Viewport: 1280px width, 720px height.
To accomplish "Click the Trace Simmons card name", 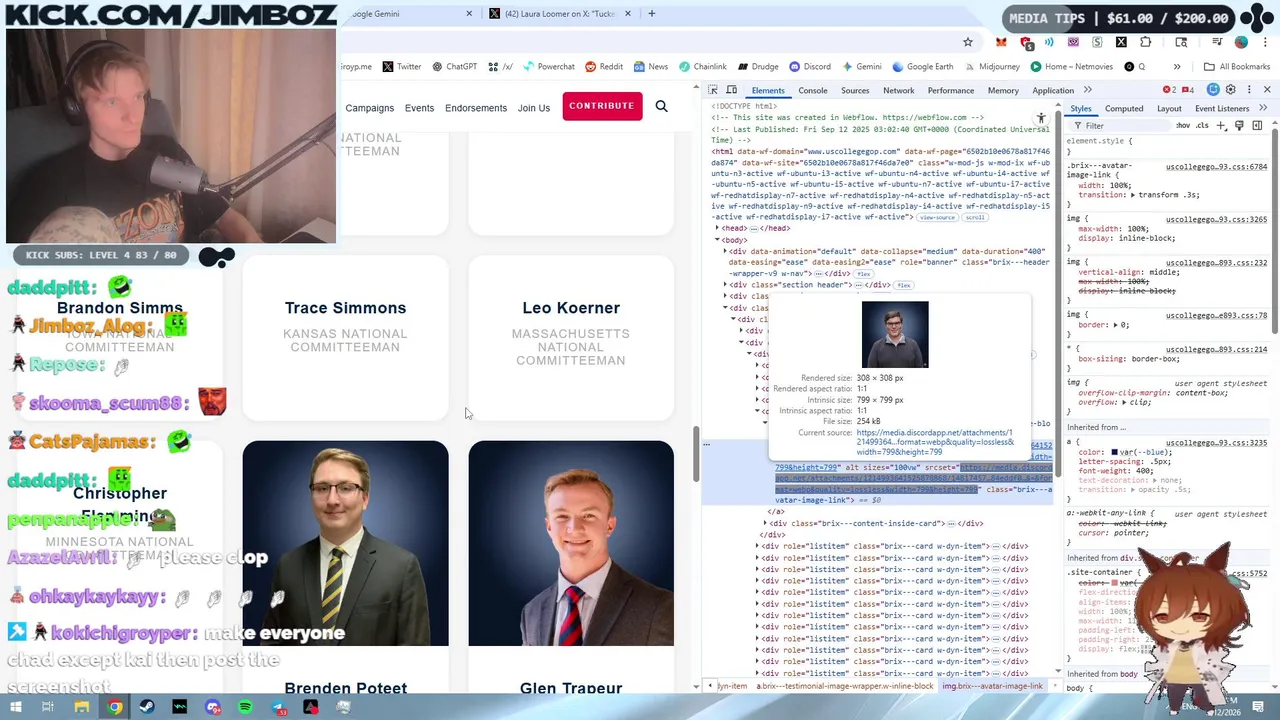I will pyautogui.click(x=345, y=308).
